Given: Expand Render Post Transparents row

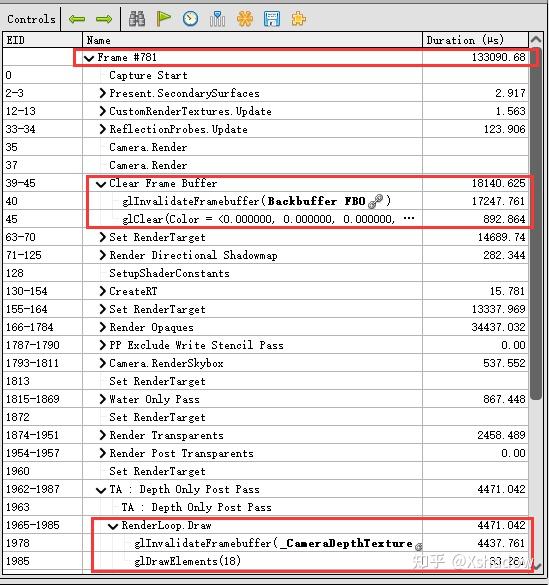Looking at the screenshot, I should click(x=103, y=453).
